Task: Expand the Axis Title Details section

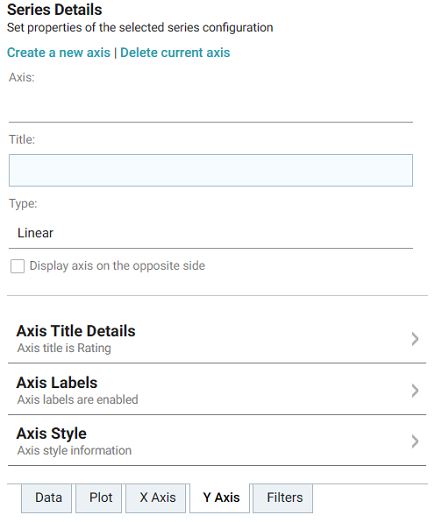Action: point(217,339)
